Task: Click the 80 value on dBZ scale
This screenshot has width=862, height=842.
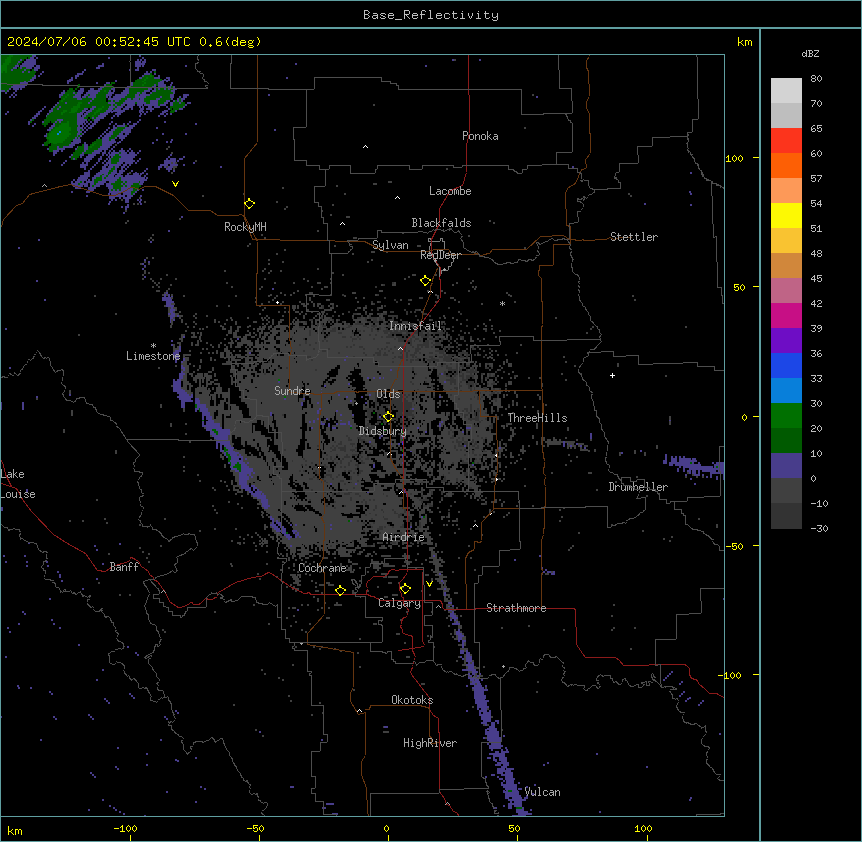Action: coord(816,79)
